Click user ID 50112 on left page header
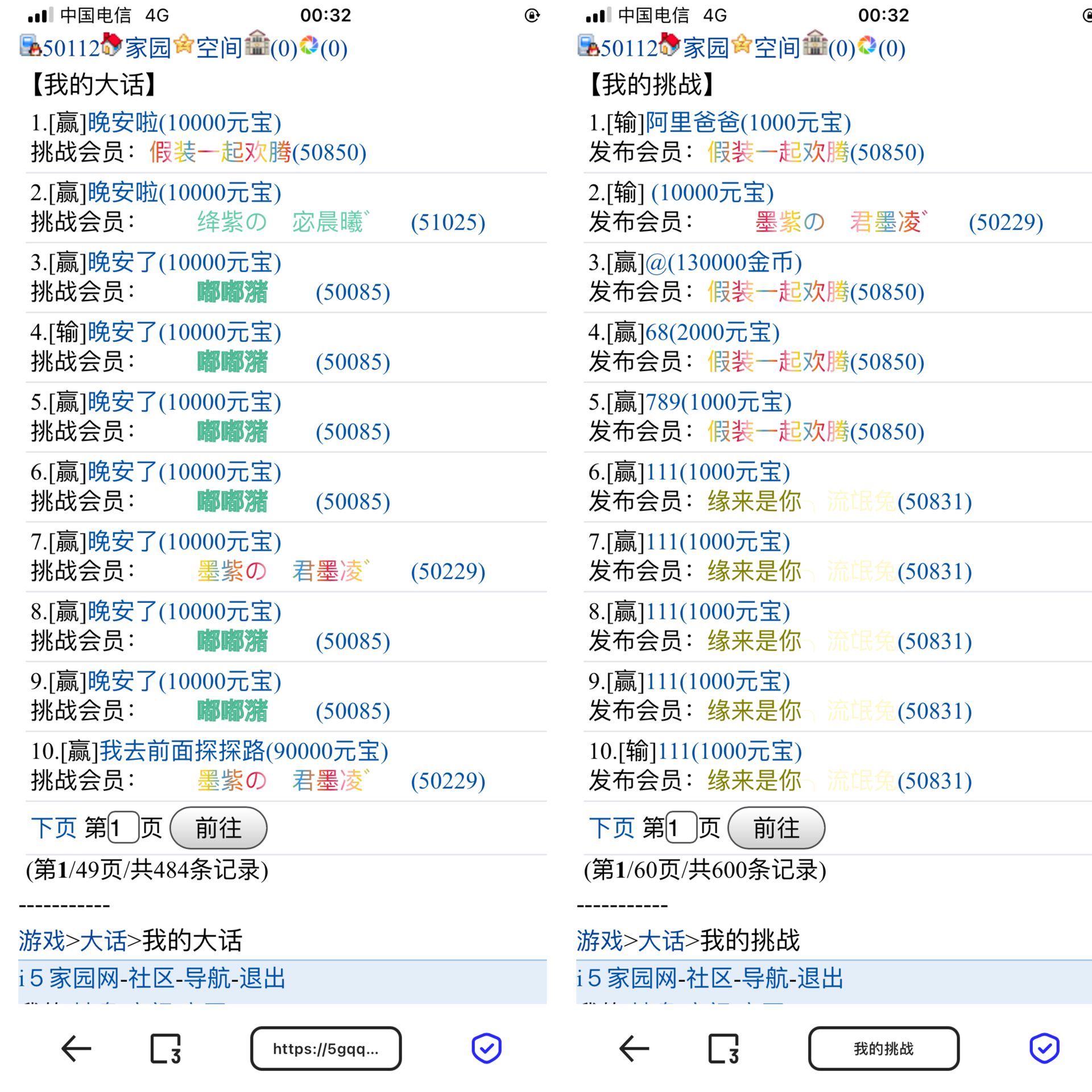Image resolution: width=1092 pixels, height=1092 pixels. click(72, 48)
